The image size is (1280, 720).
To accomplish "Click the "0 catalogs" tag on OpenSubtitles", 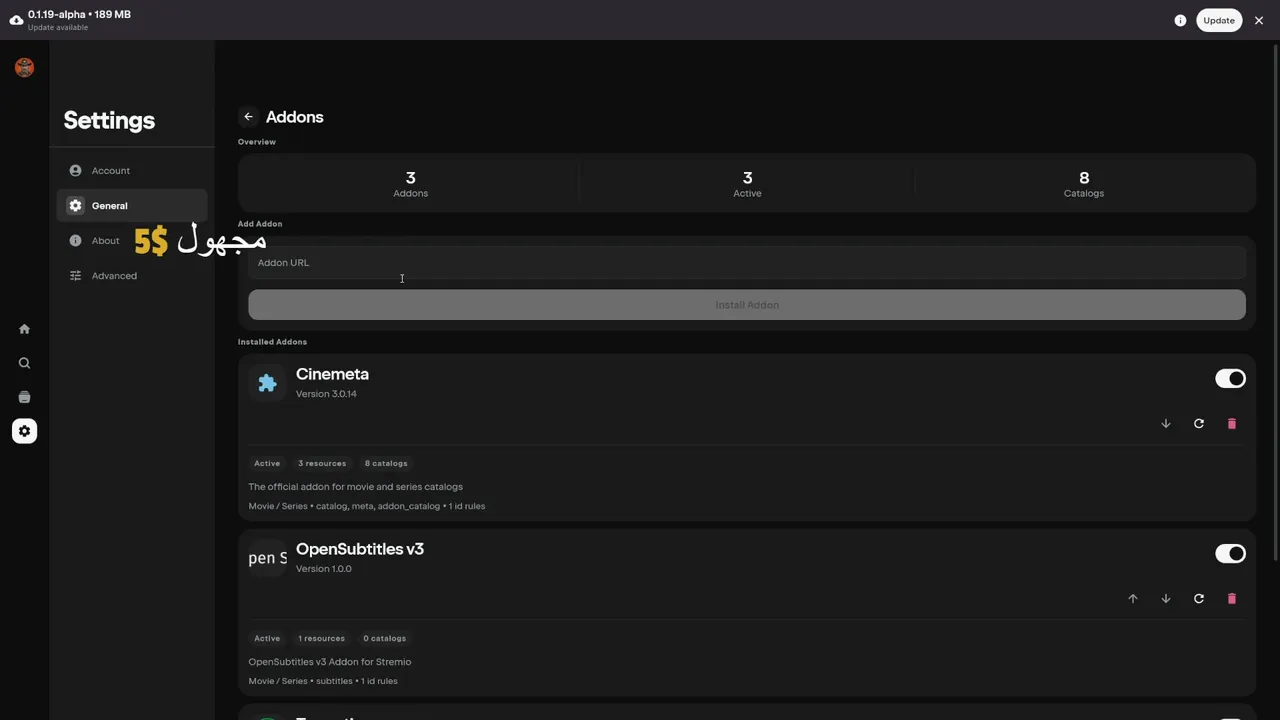I will (385, 639).
